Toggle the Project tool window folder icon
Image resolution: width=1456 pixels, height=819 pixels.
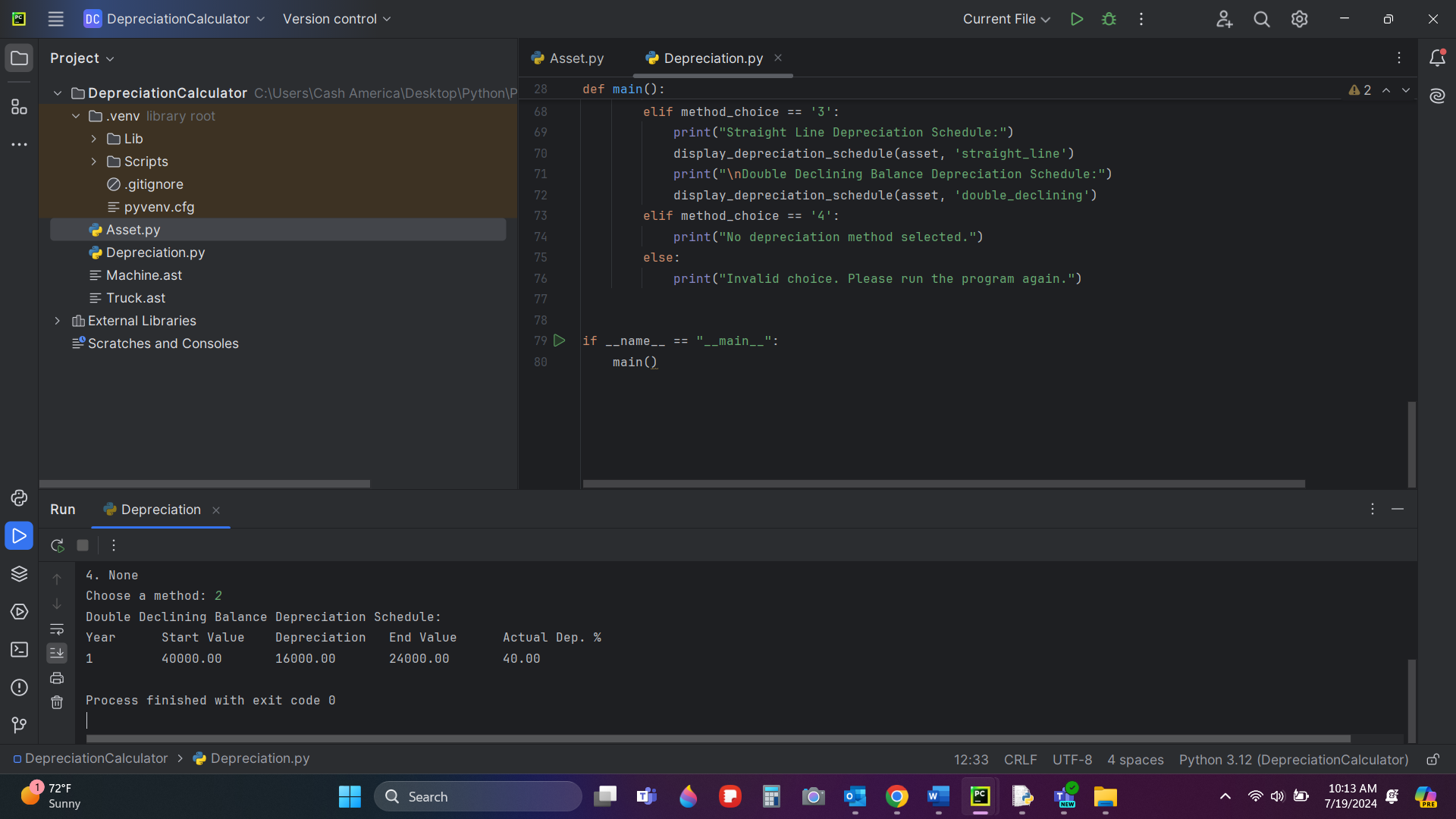(19, 58)
